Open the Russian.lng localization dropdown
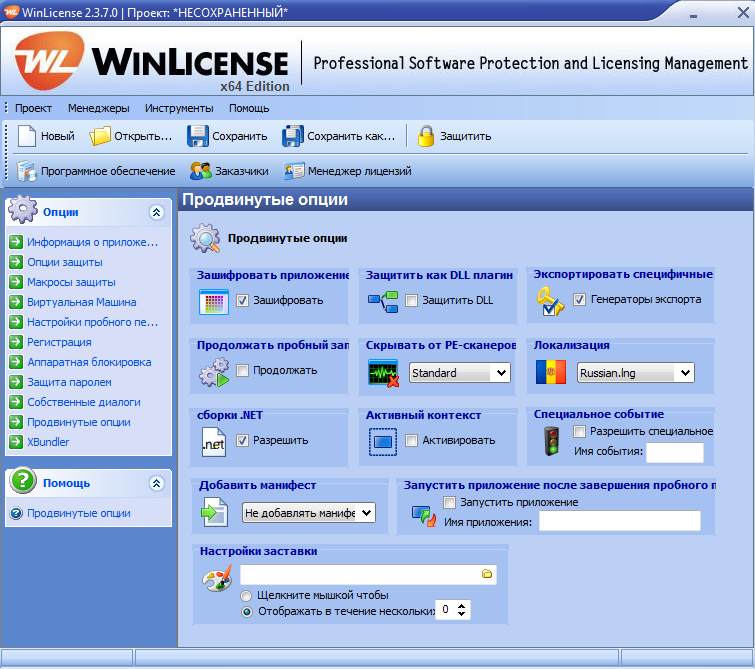 pos(684,373)
